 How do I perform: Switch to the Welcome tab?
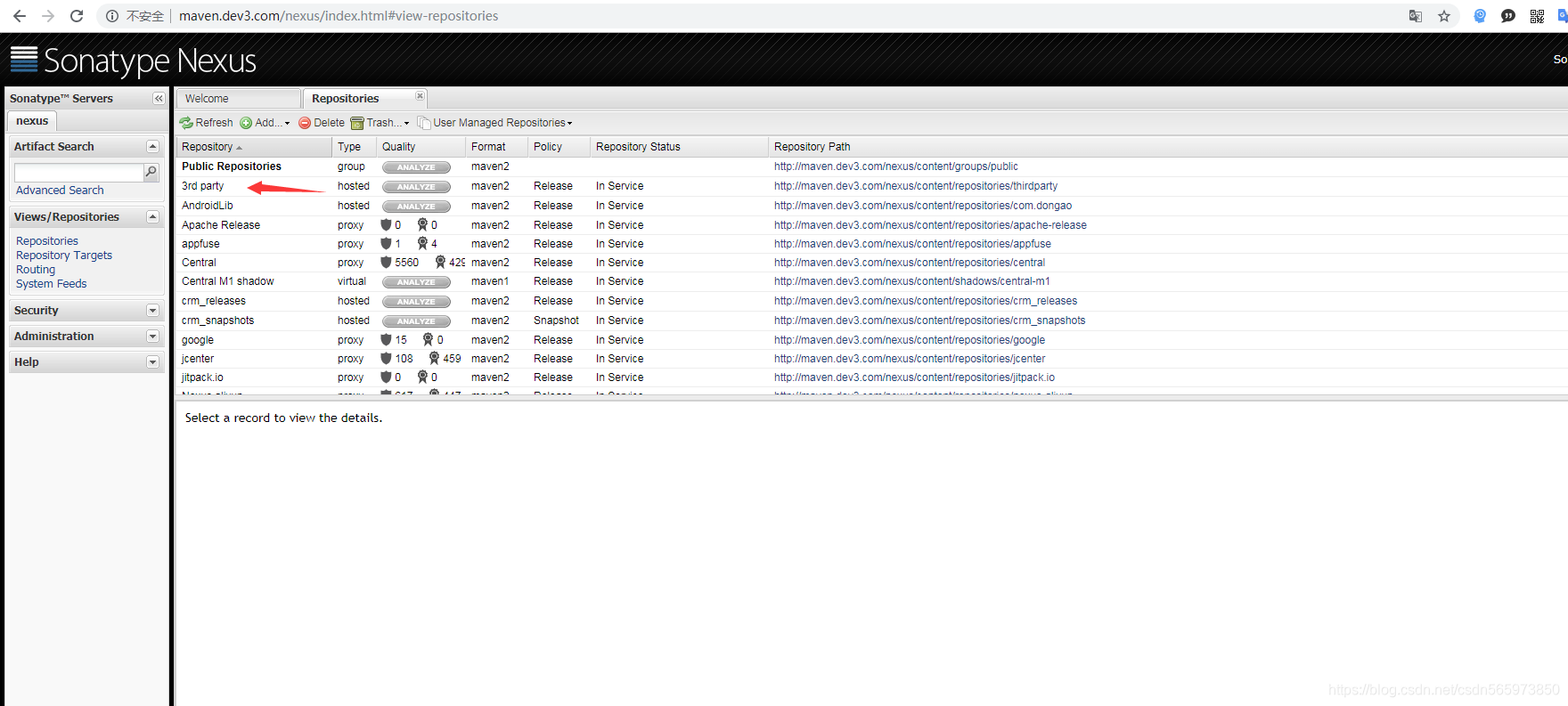pyautogui.click(x=239, y=99)
